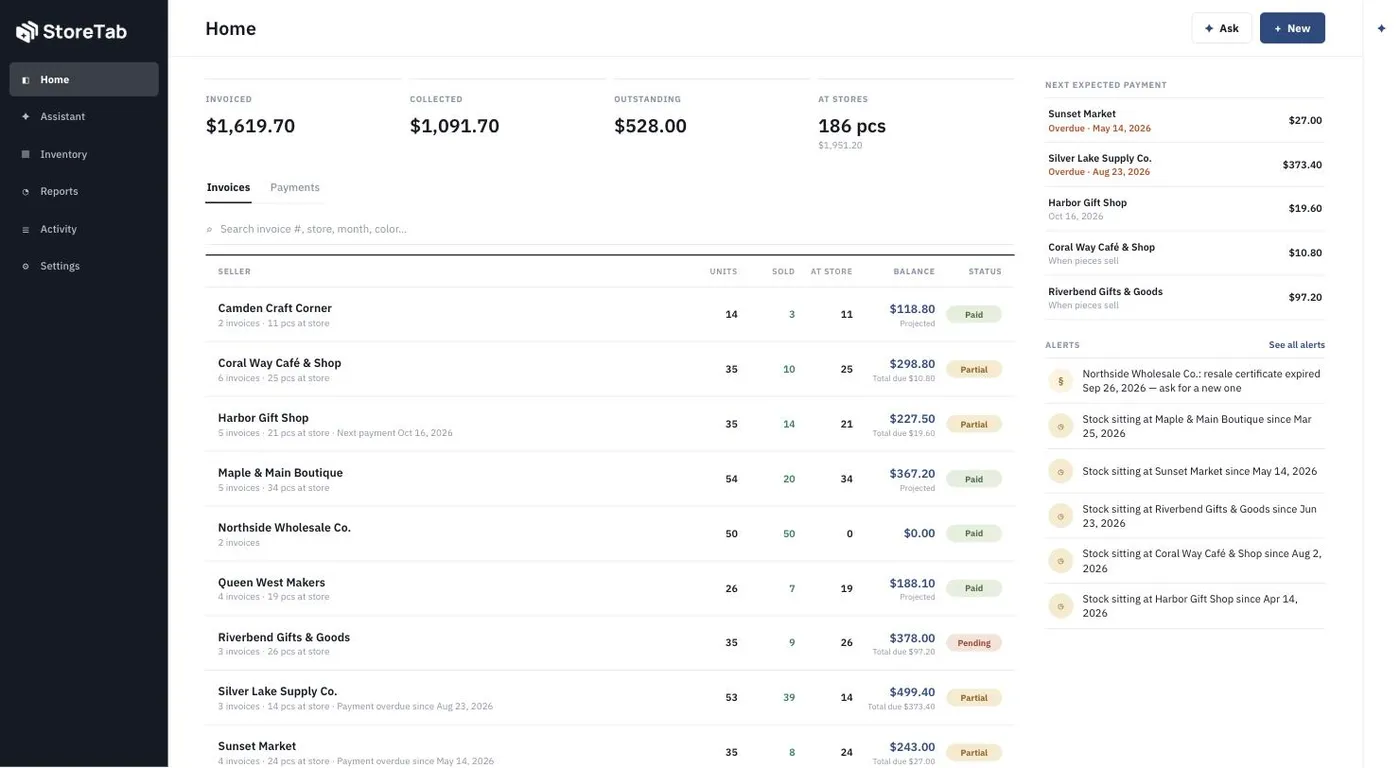Click the Partial status badge for Sunset Market
The height and width of the screenshot is (768, 1400).
pyautogui.click(x=974, y=753)
